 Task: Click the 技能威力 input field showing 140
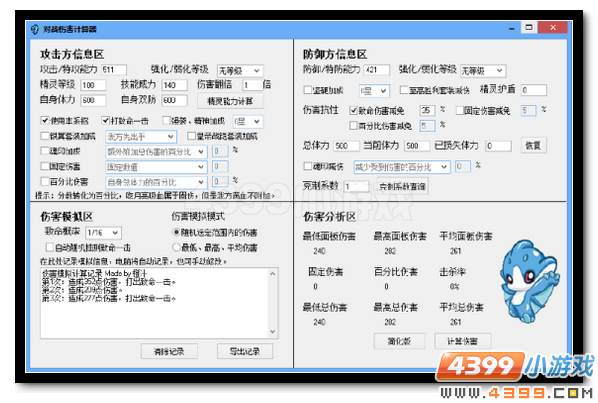174,85
